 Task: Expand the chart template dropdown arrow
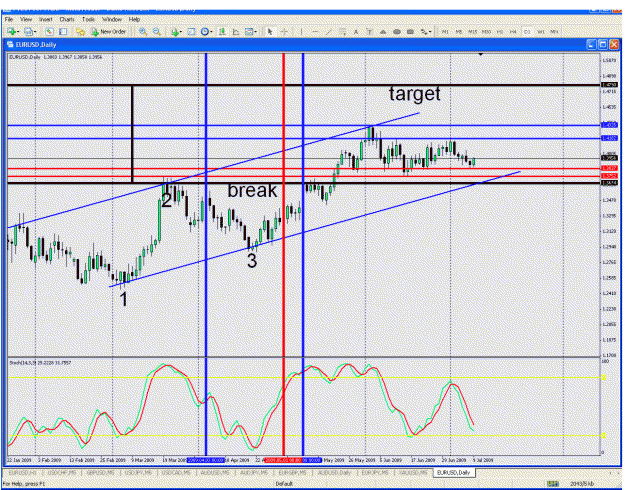[256, 32]
